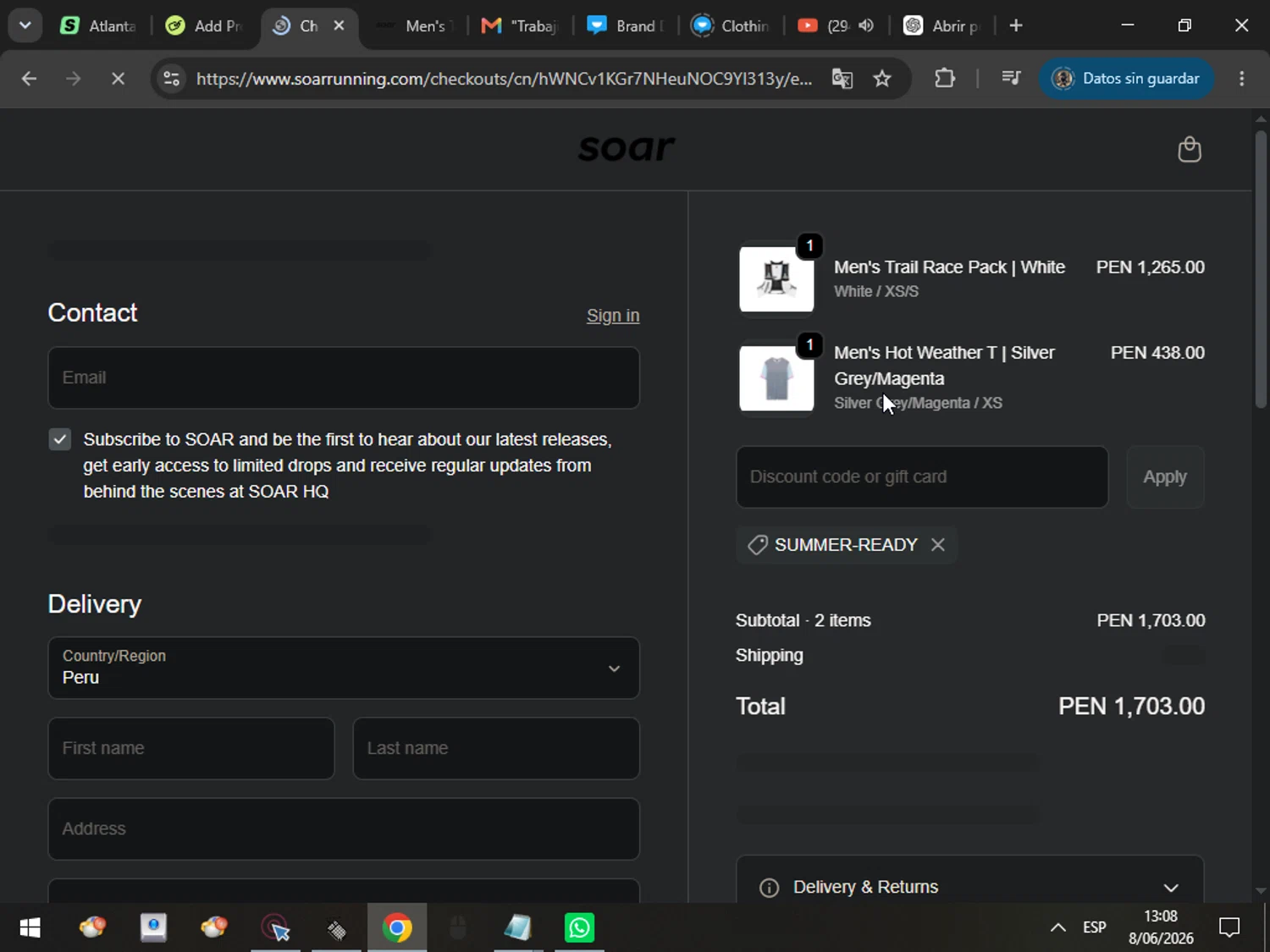Open the extensions puzzle icon
Image resolution: width=1270 pixels, height=952 pixels.
945,79
